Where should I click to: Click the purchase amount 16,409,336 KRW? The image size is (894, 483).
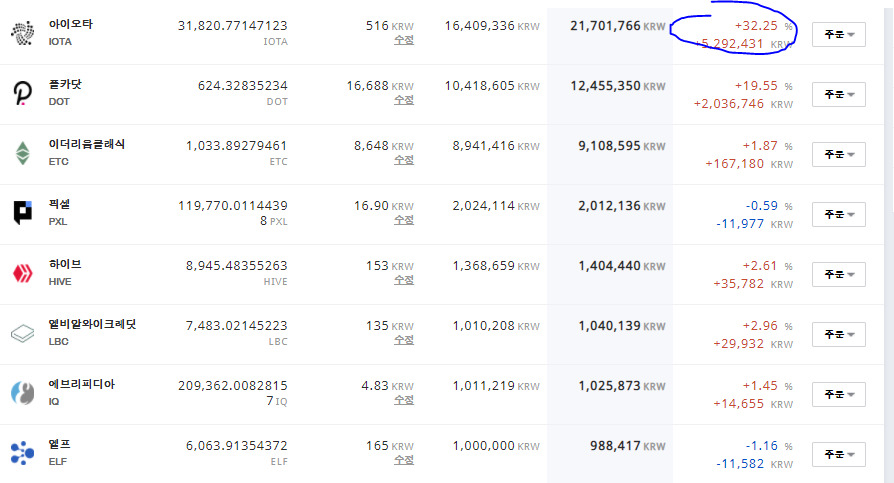(x=492, y=26)
